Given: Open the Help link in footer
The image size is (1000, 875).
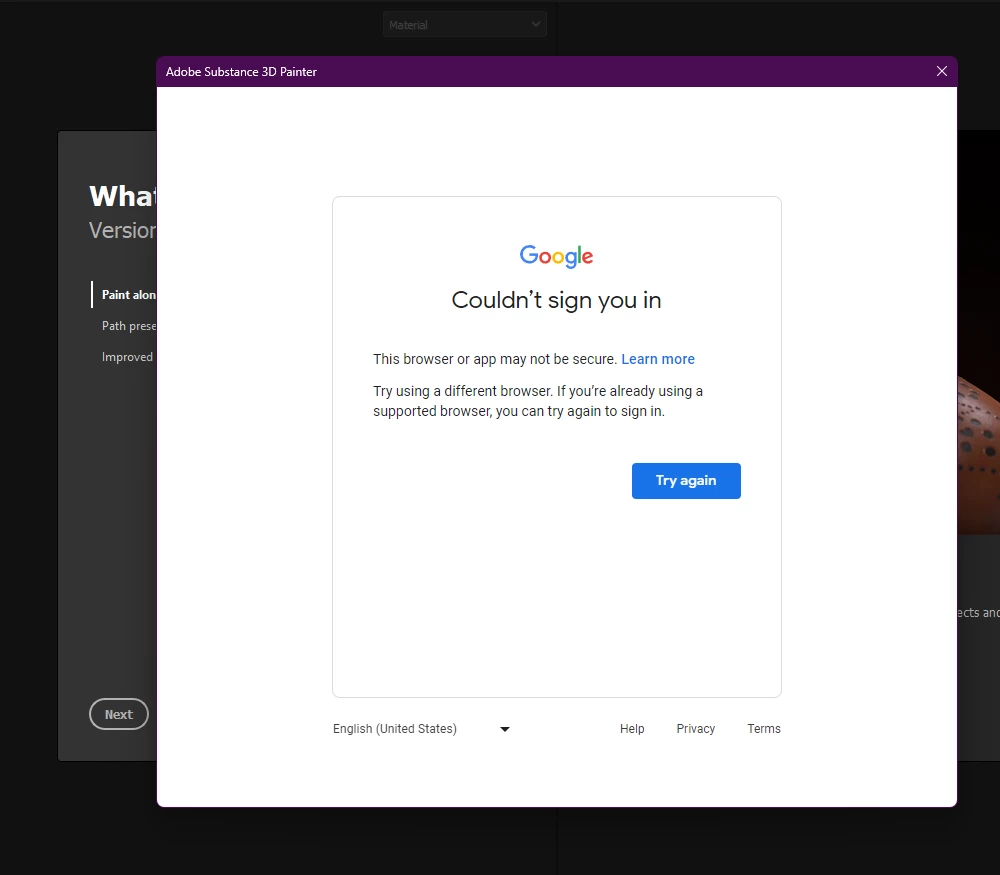Looking at the screenshot, I should (x=632, y=728).
